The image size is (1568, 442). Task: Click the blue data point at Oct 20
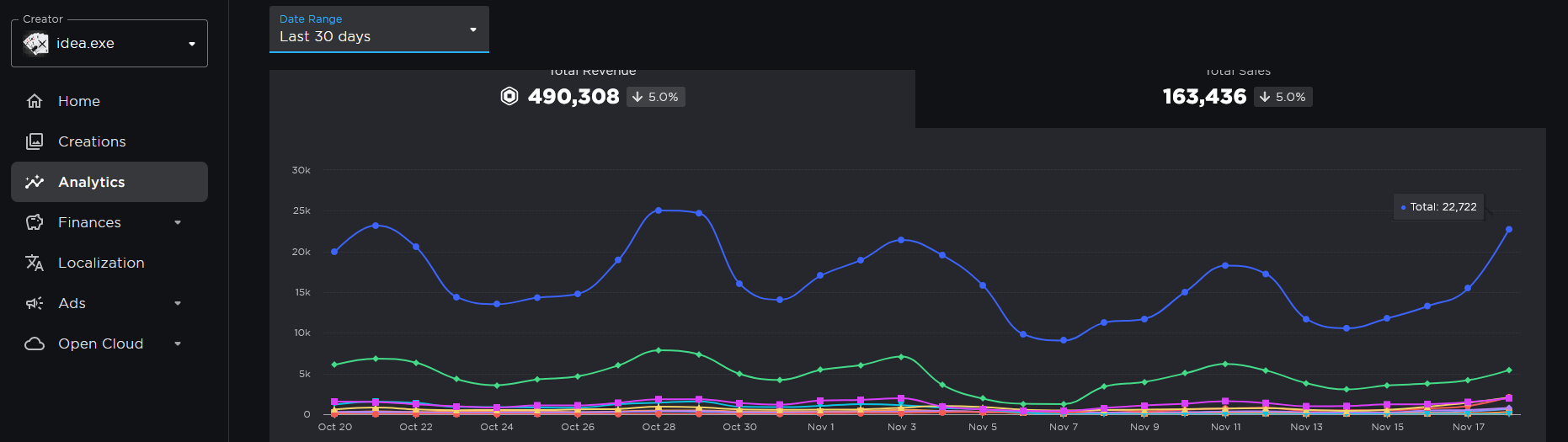coord(334,252)
